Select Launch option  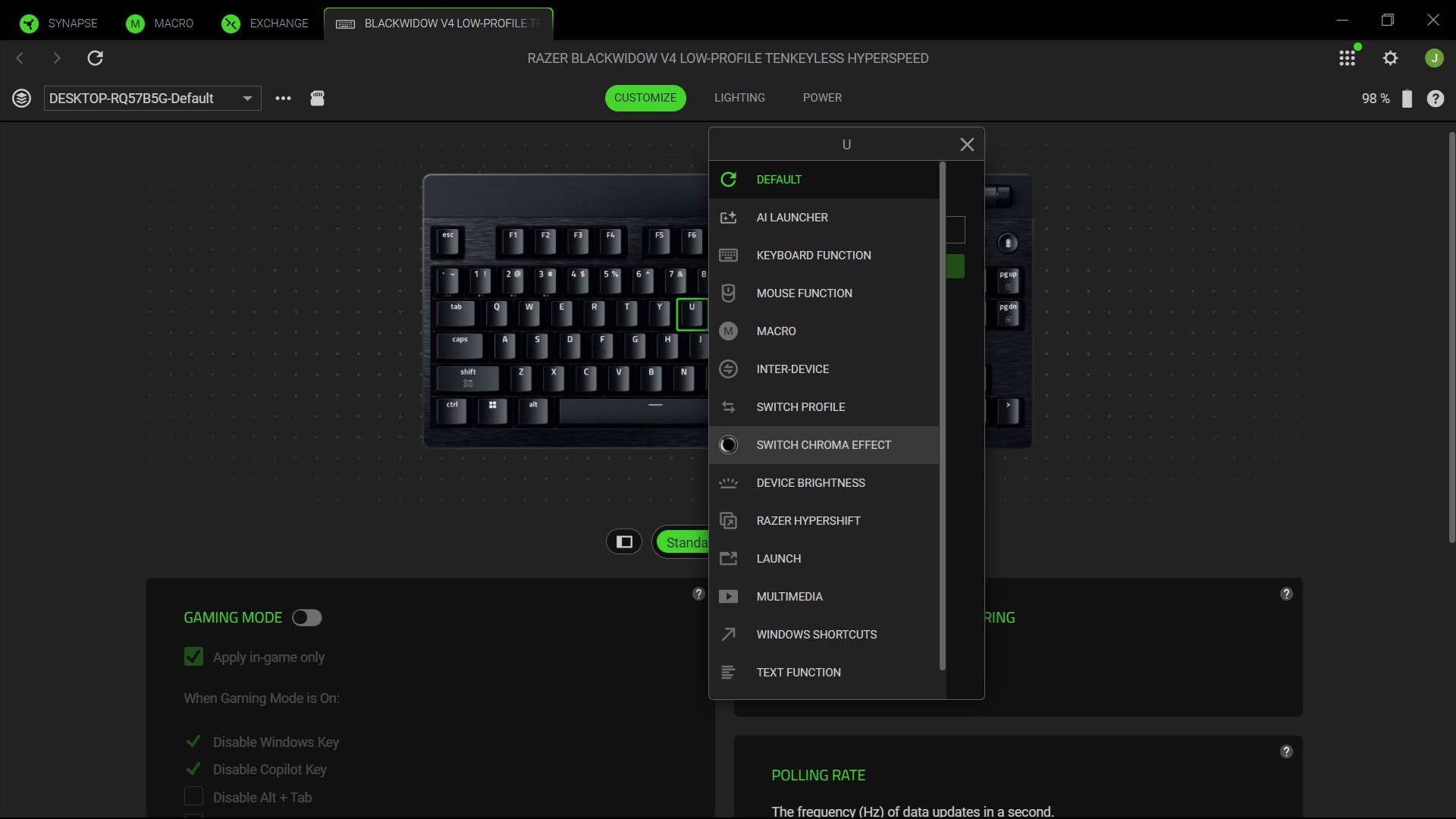click(x=824, y=559)
